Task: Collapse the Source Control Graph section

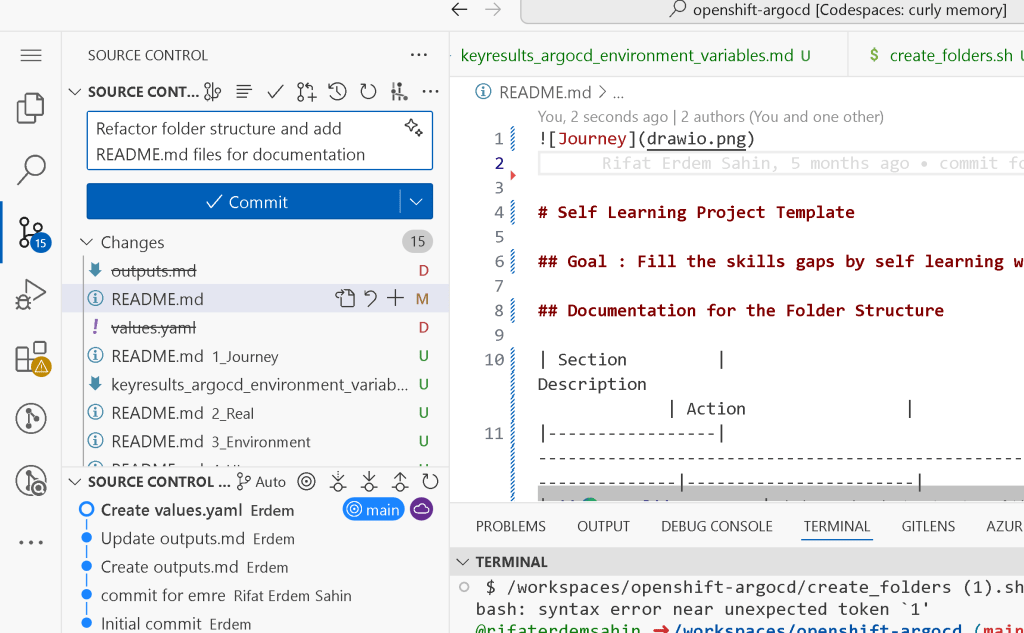Action: [x=74, y=482]
